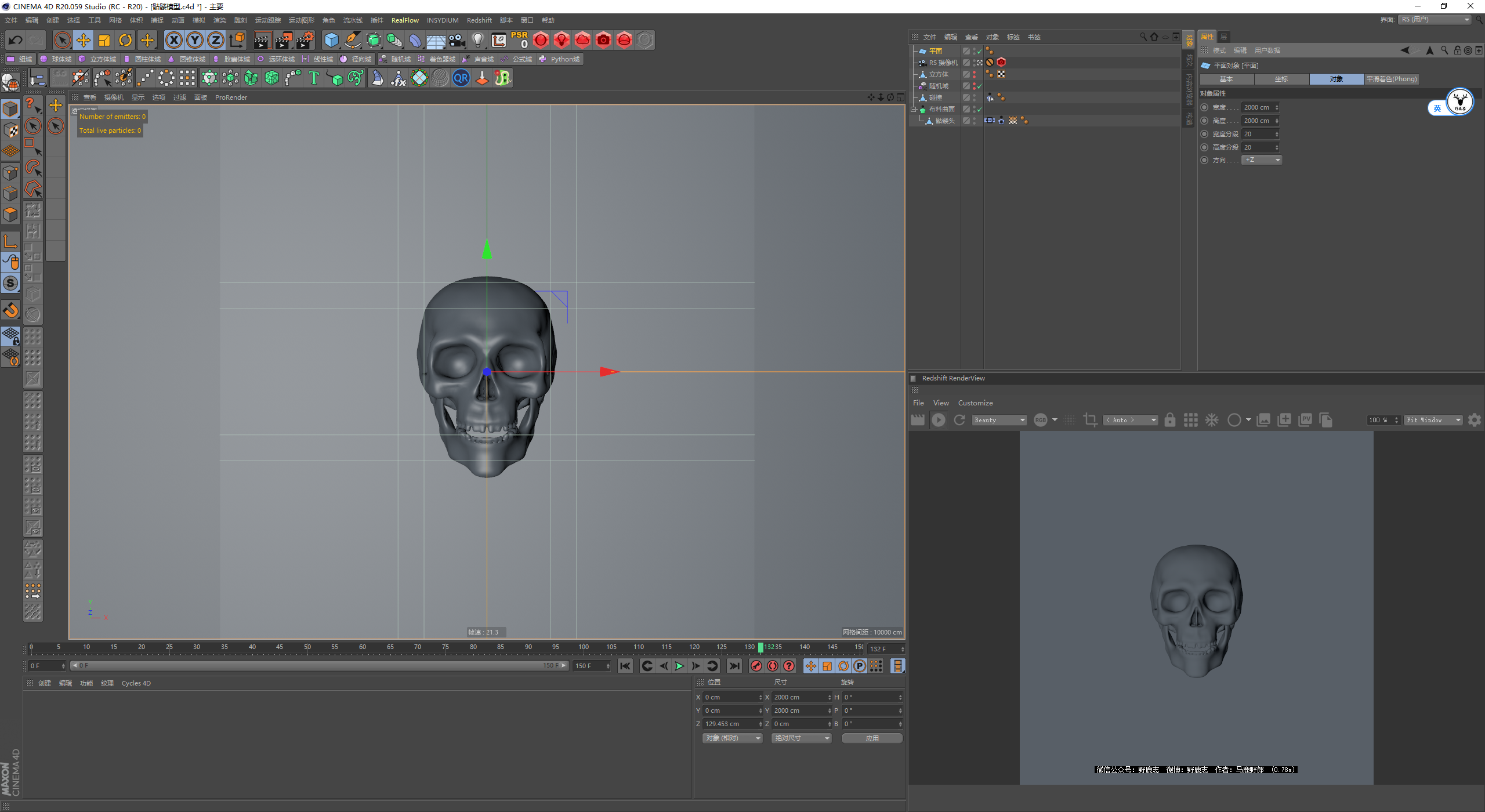Click the blue QR plugin icon
This screenshot has width=1485, height=812.
[x=461, y=78]
